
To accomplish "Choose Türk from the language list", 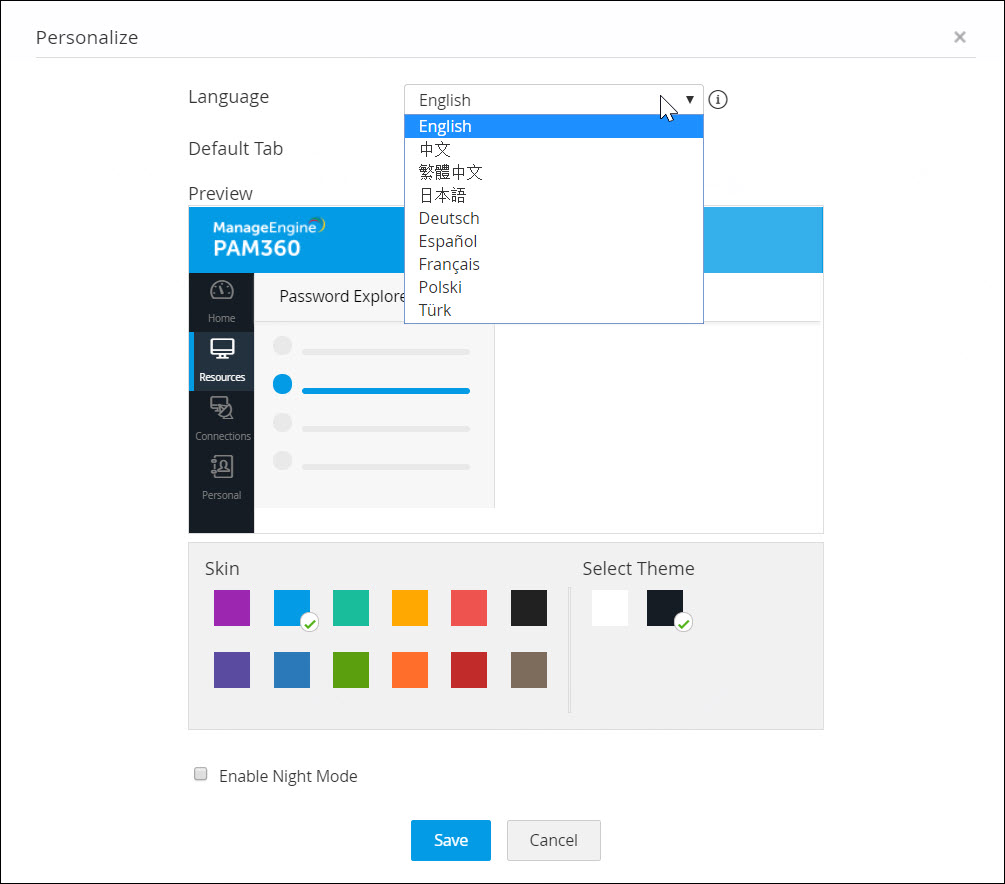I will pos(554,311).
